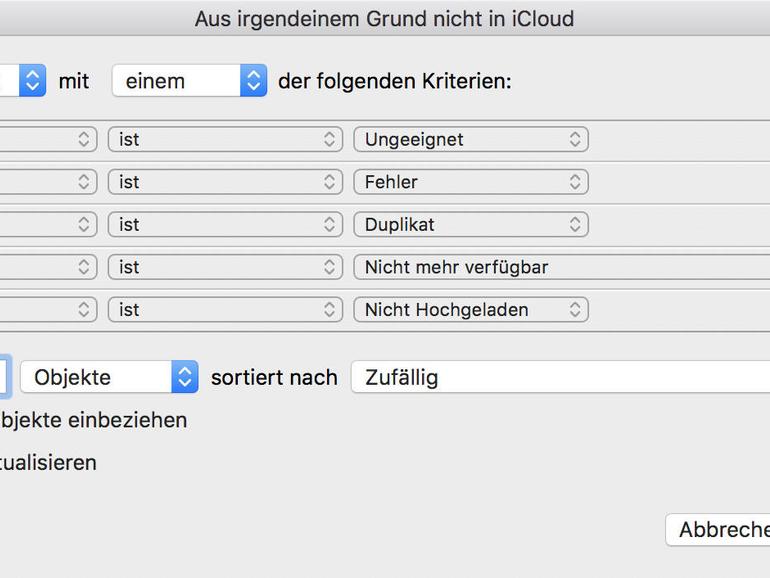The height and width of the screenshot is (578, 770).
Task: Open the 'ist' dropdown for Nicht mehr verfügbar
Action: [225, 267]
